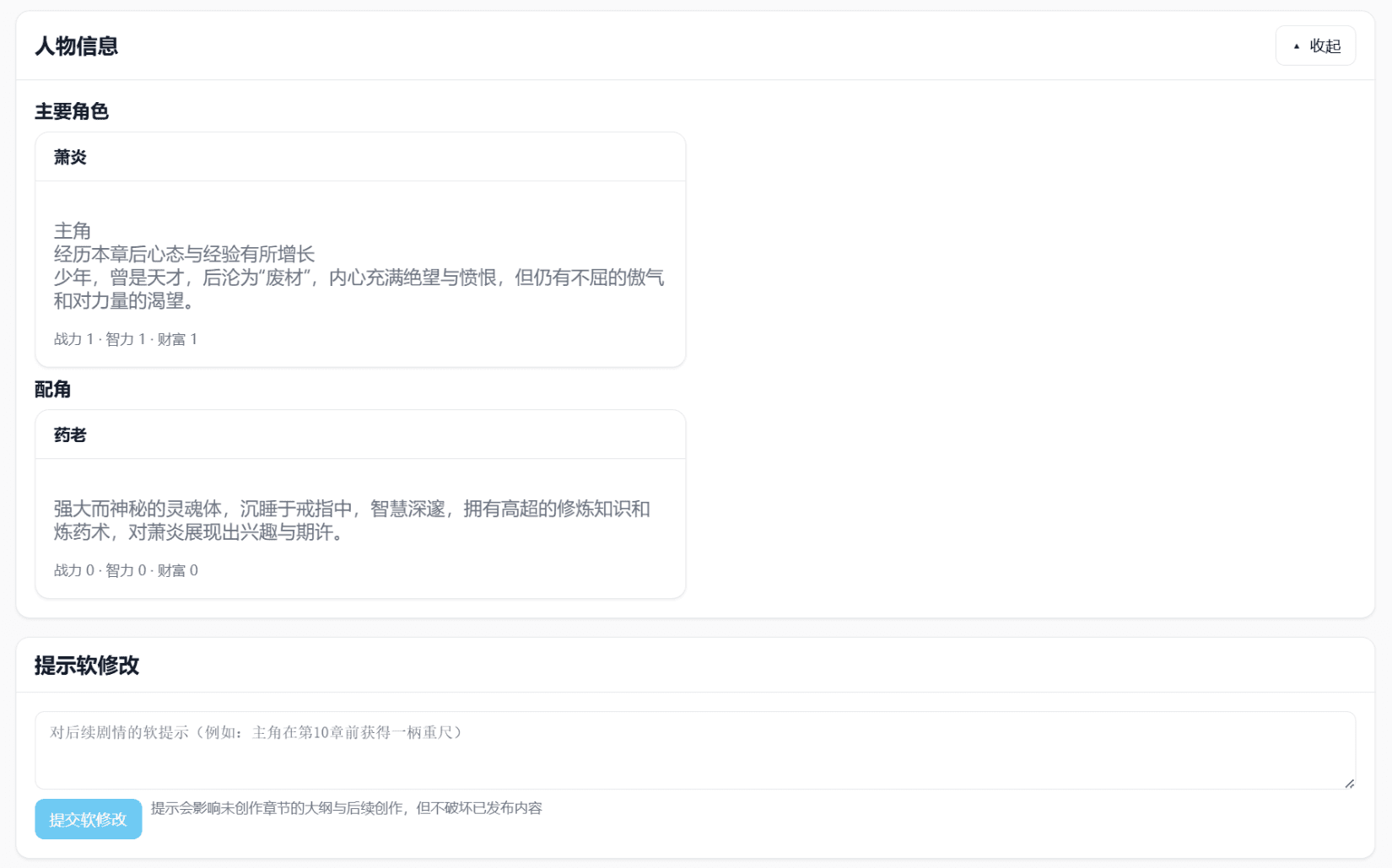Click the 提示软修改 section title
The image size is (1392, 868).
click(87, 666)
